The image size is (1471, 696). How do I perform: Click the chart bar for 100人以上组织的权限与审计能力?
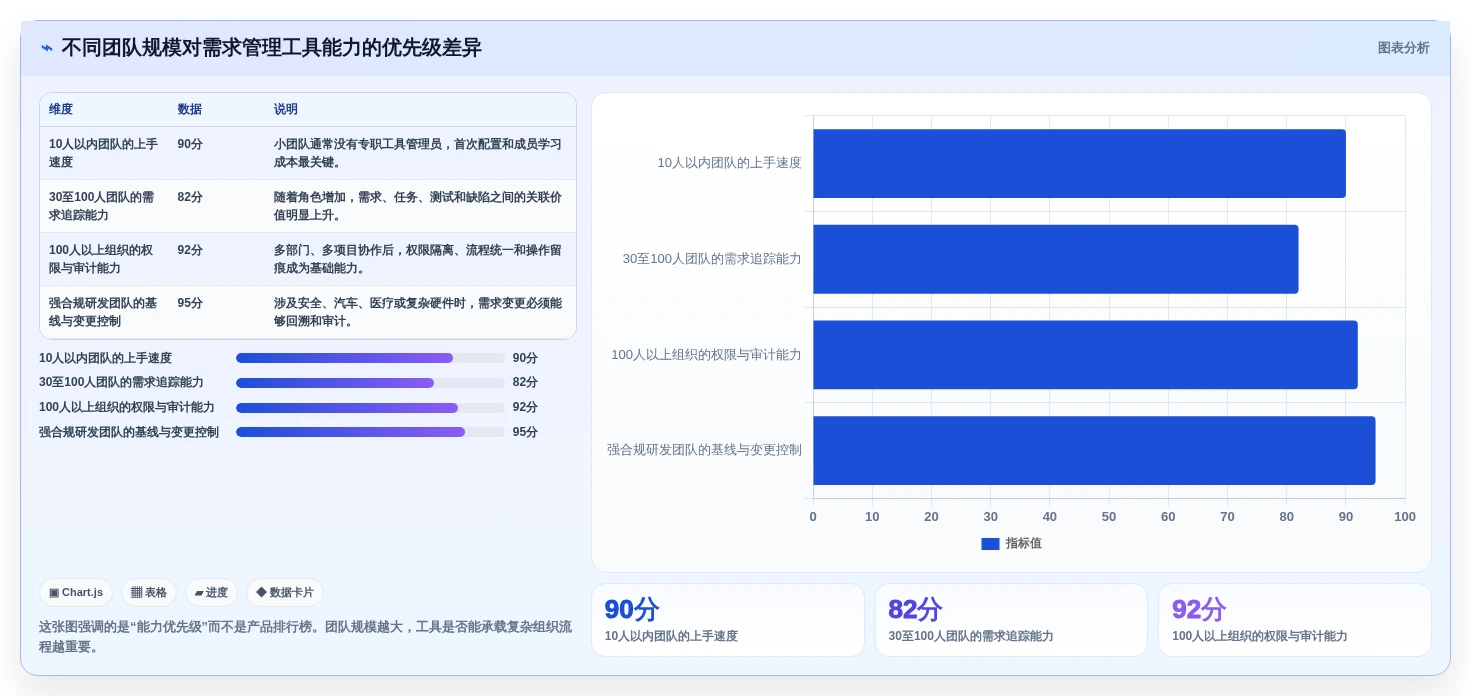pos(1085,355)
